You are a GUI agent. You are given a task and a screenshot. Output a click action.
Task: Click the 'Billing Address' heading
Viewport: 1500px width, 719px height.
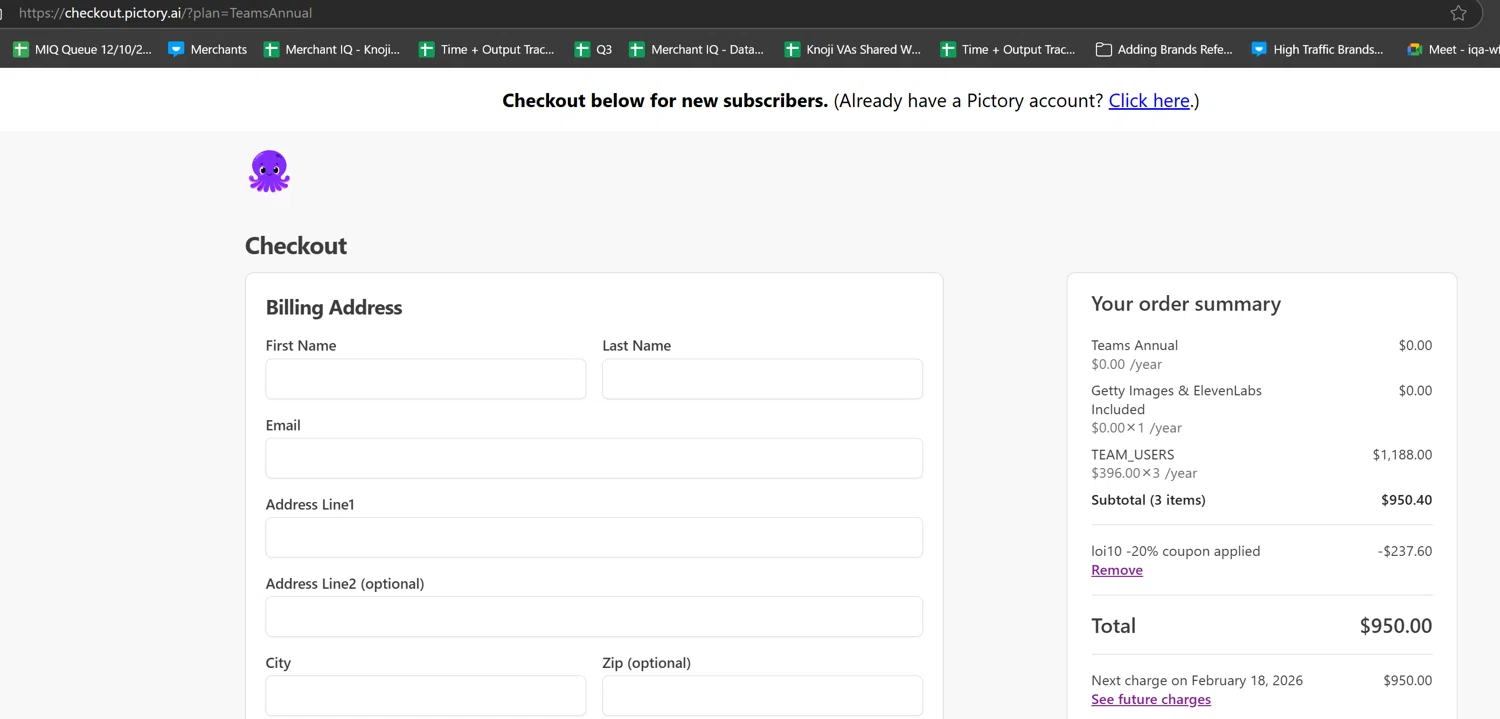click(x=334, y=307)
